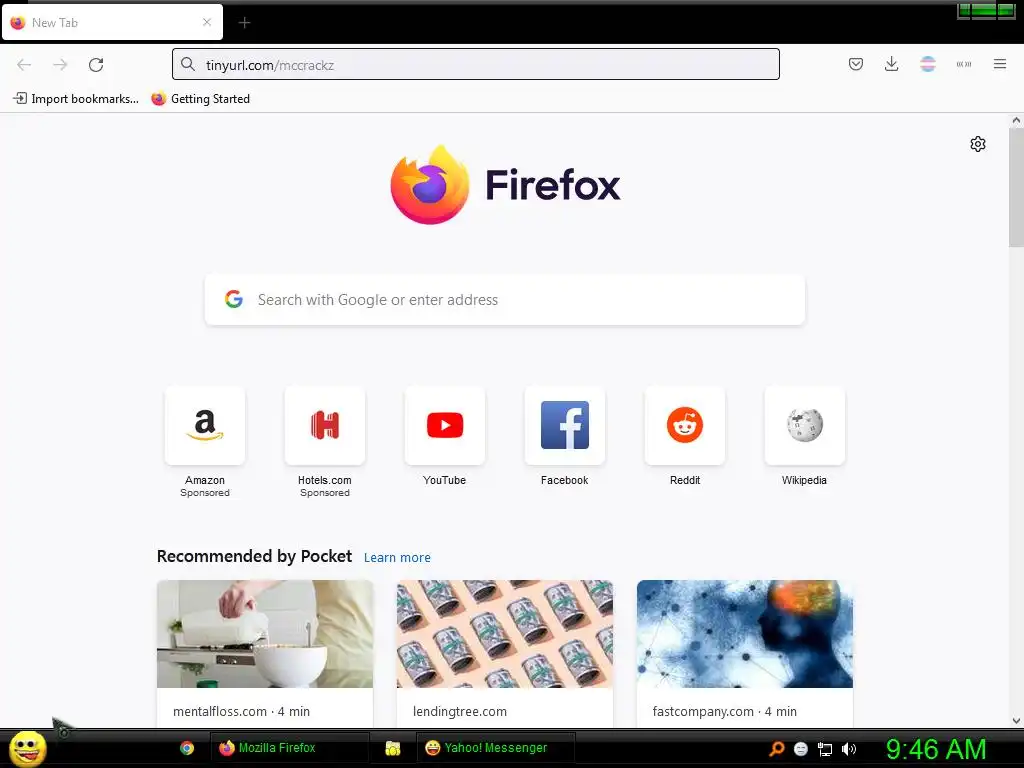Click the vertical scrollbar thumb
The width and height of the screenshot is (1024, 768).
pyautogui.click(x=1016, y=187)
